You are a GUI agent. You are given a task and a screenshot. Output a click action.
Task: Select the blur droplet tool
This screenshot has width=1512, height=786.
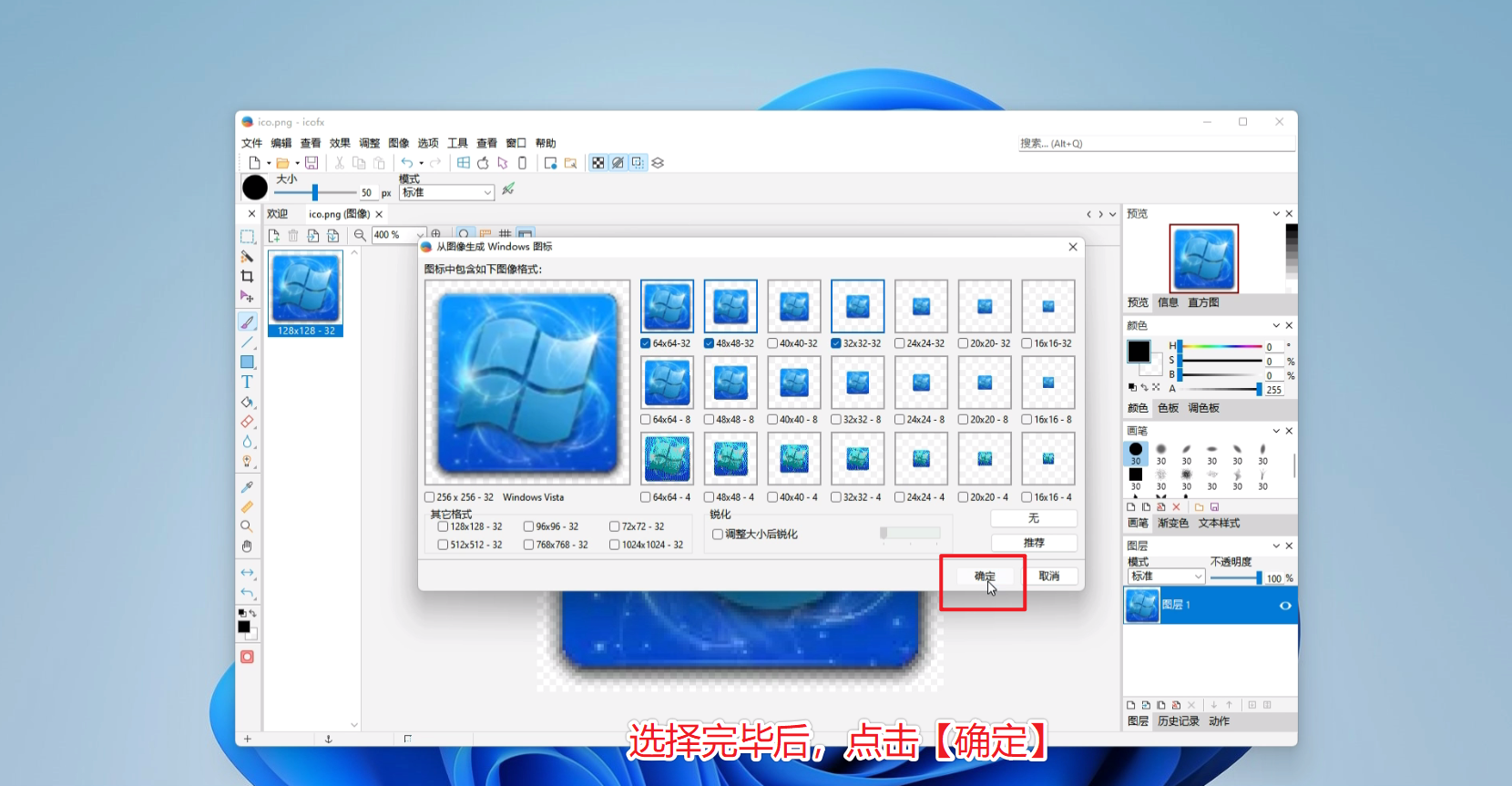(x=247, y=442)
